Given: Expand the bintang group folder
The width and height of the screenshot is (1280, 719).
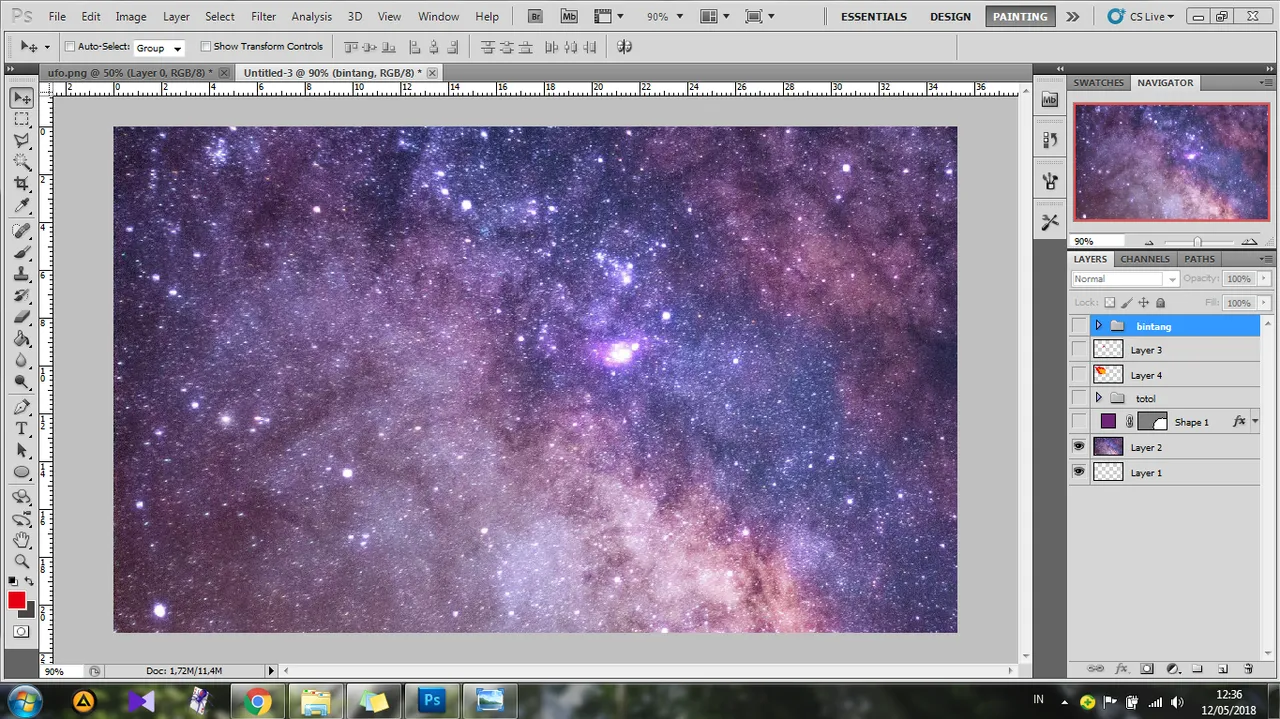Looking at the screenshot, I should click(x=1098, y=326).
